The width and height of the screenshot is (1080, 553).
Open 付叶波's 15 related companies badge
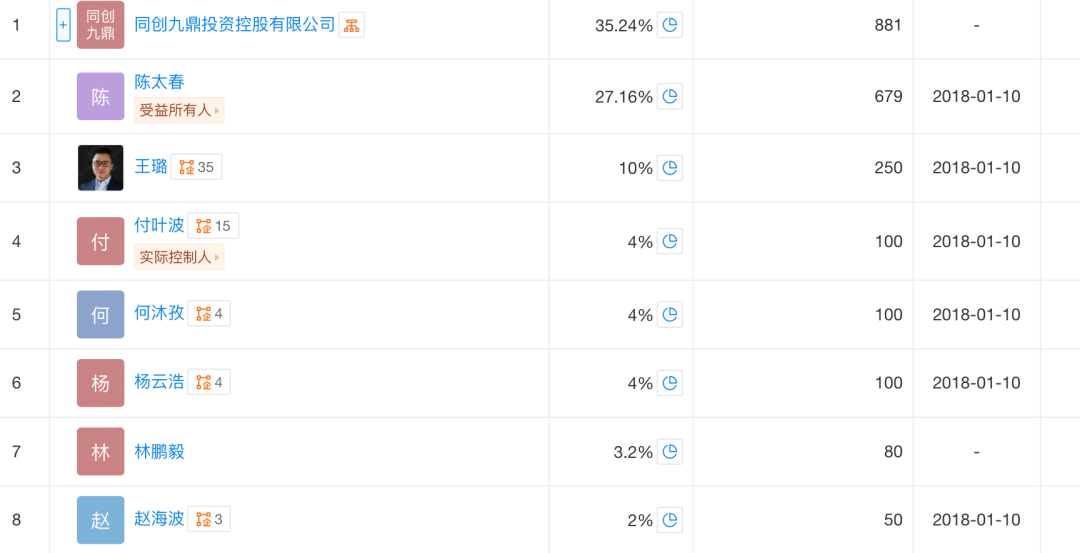pyautogui.click(x=213, y=226)
